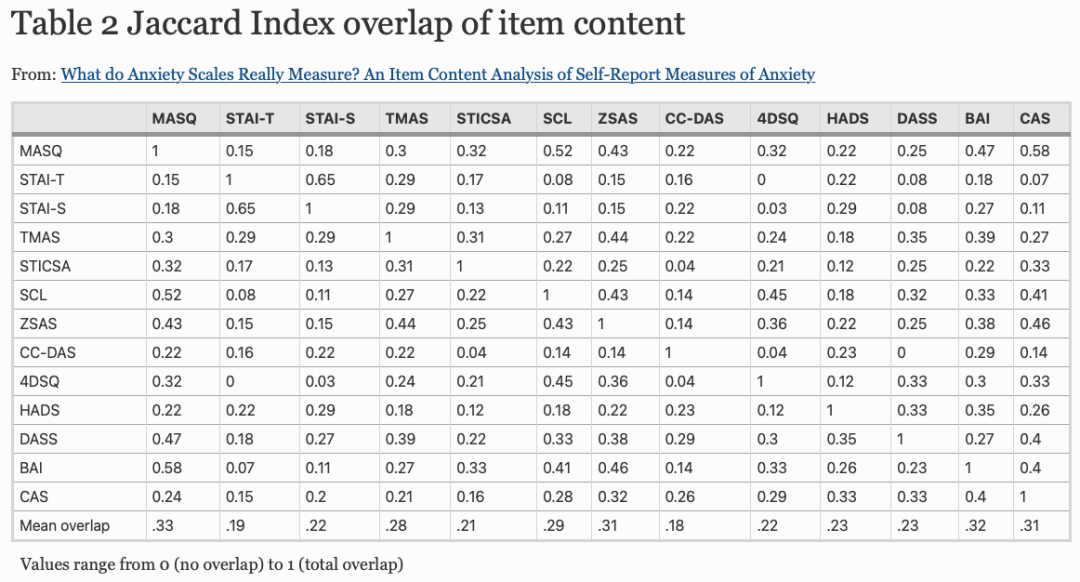Viewport: 1080px width, 582px height.
Task: Select the STICSA column header
Action: pyautogui.click(x=484, y=118)
